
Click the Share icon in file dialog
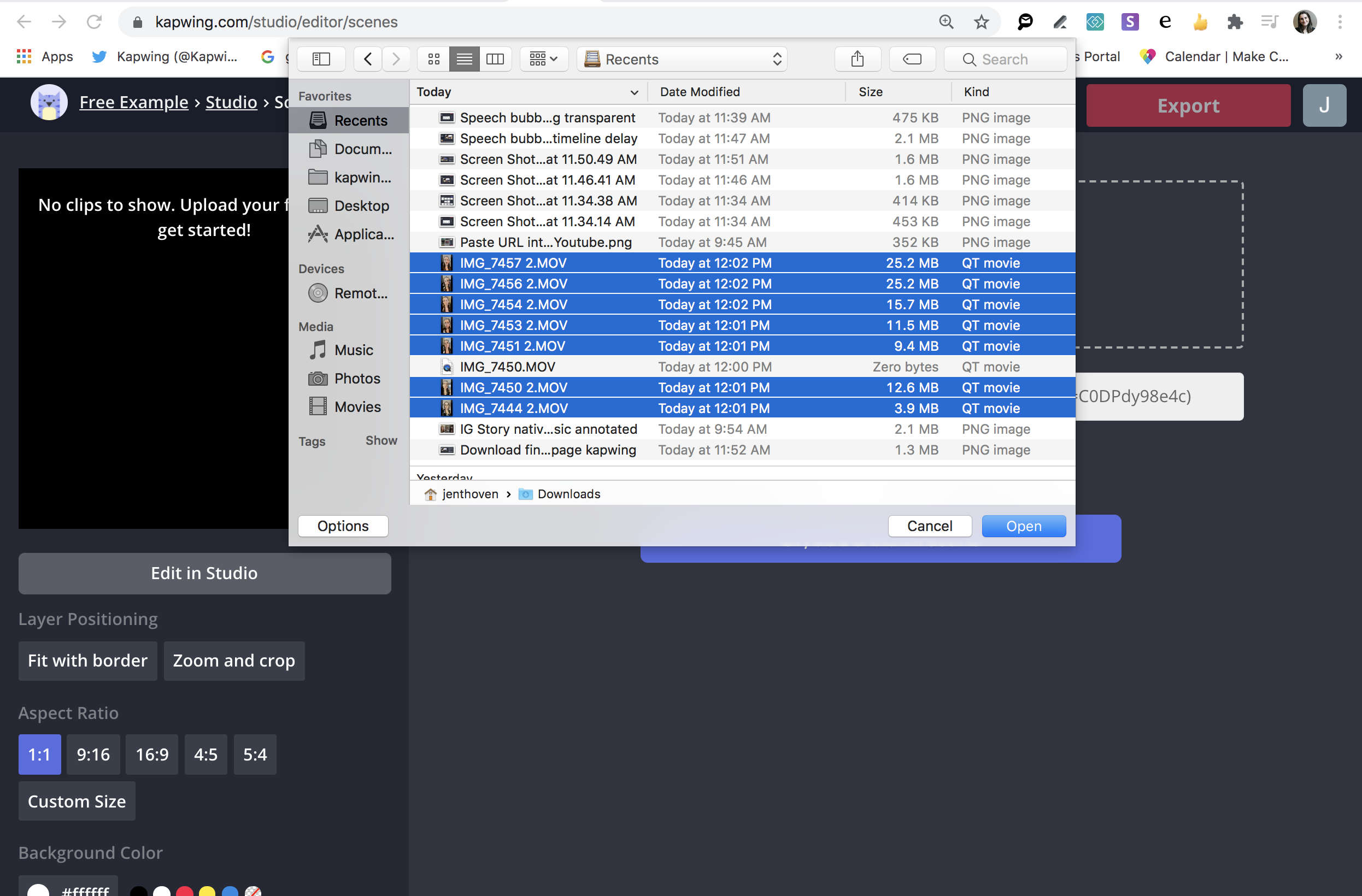click(x=856, y=59)
